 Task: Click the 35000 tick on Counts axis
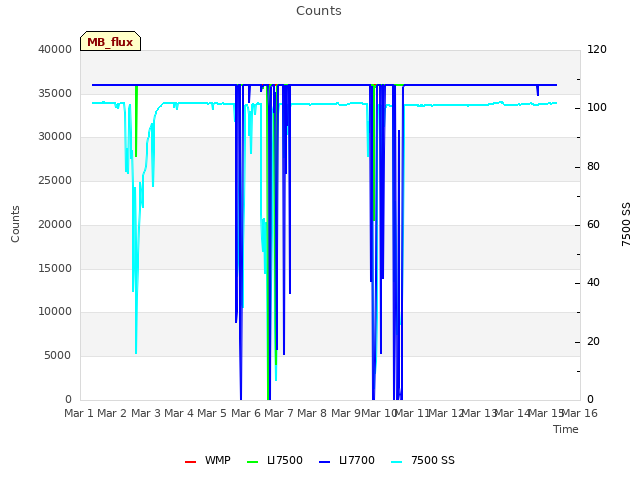point(55,93)
